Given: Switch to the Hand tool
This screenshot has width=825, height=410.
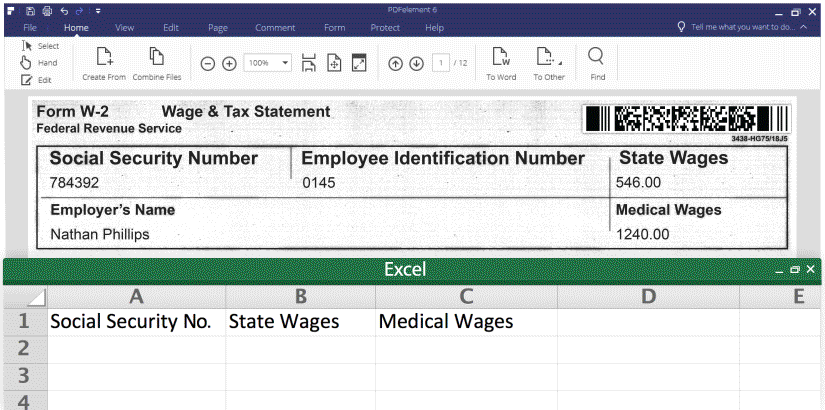Looking at the screenshot, I should click(x=40, y=62).
